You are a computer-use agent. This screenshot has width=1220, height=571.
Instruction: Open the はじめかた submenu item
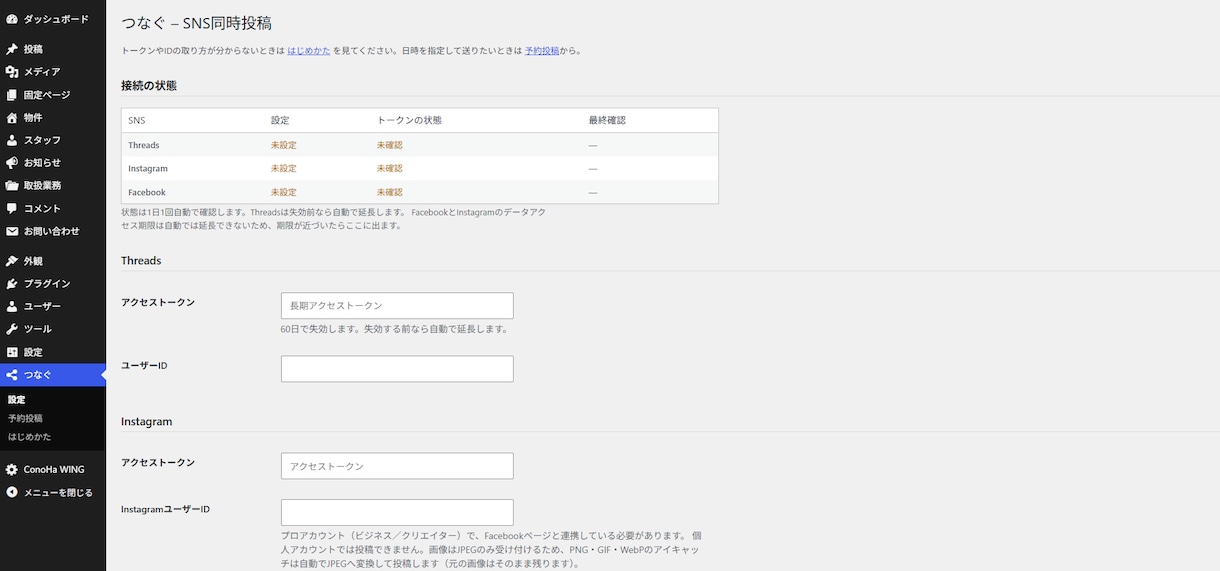(29, 437)
